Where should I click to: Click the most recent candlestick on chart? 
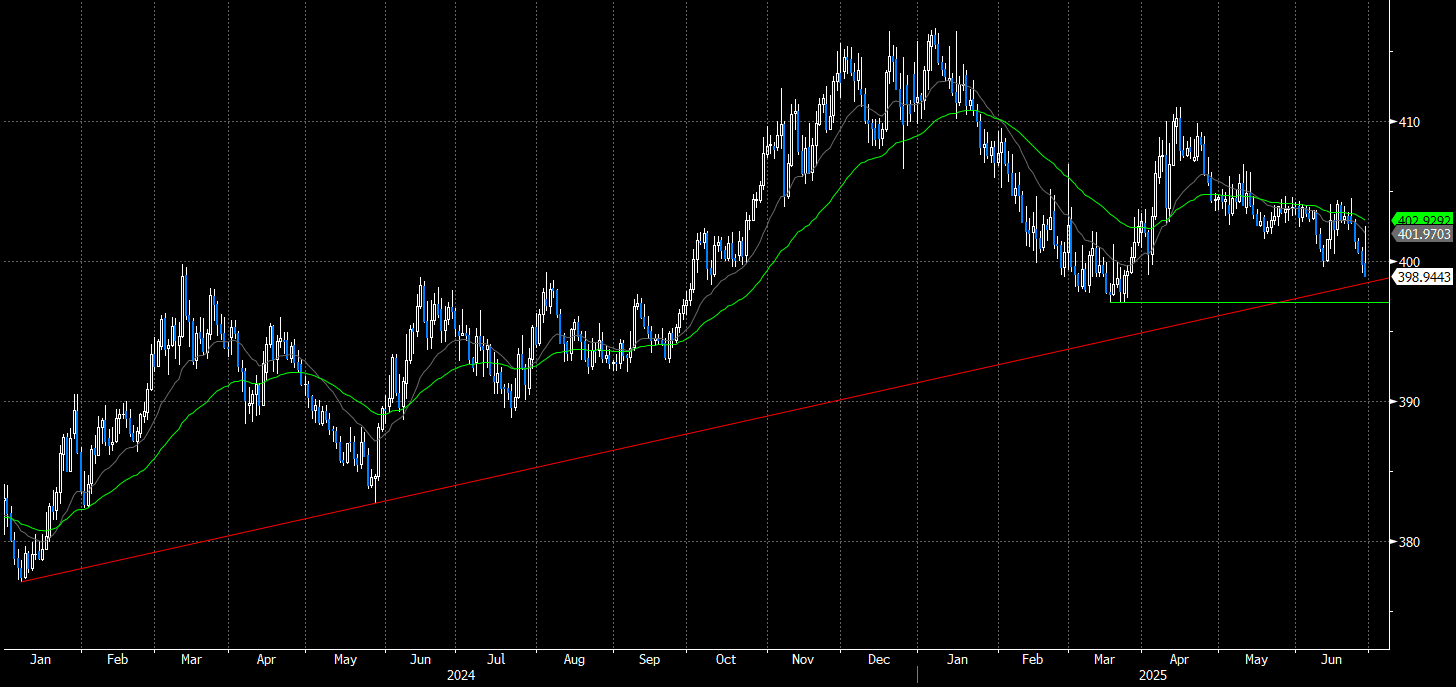click(x=1366, y=263)
